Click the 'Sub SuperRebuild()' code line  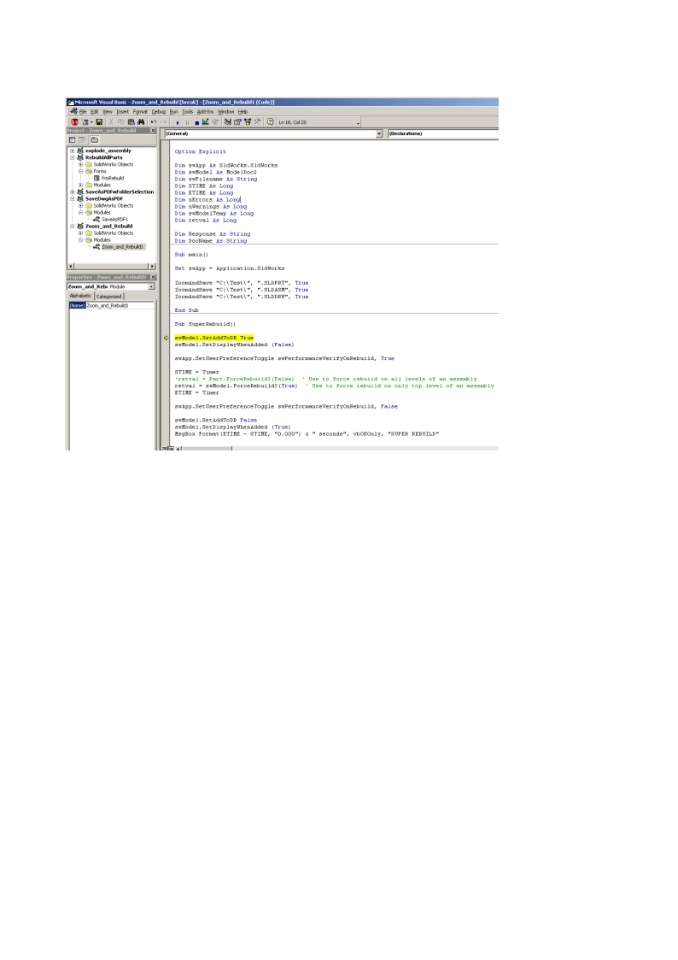205,324
